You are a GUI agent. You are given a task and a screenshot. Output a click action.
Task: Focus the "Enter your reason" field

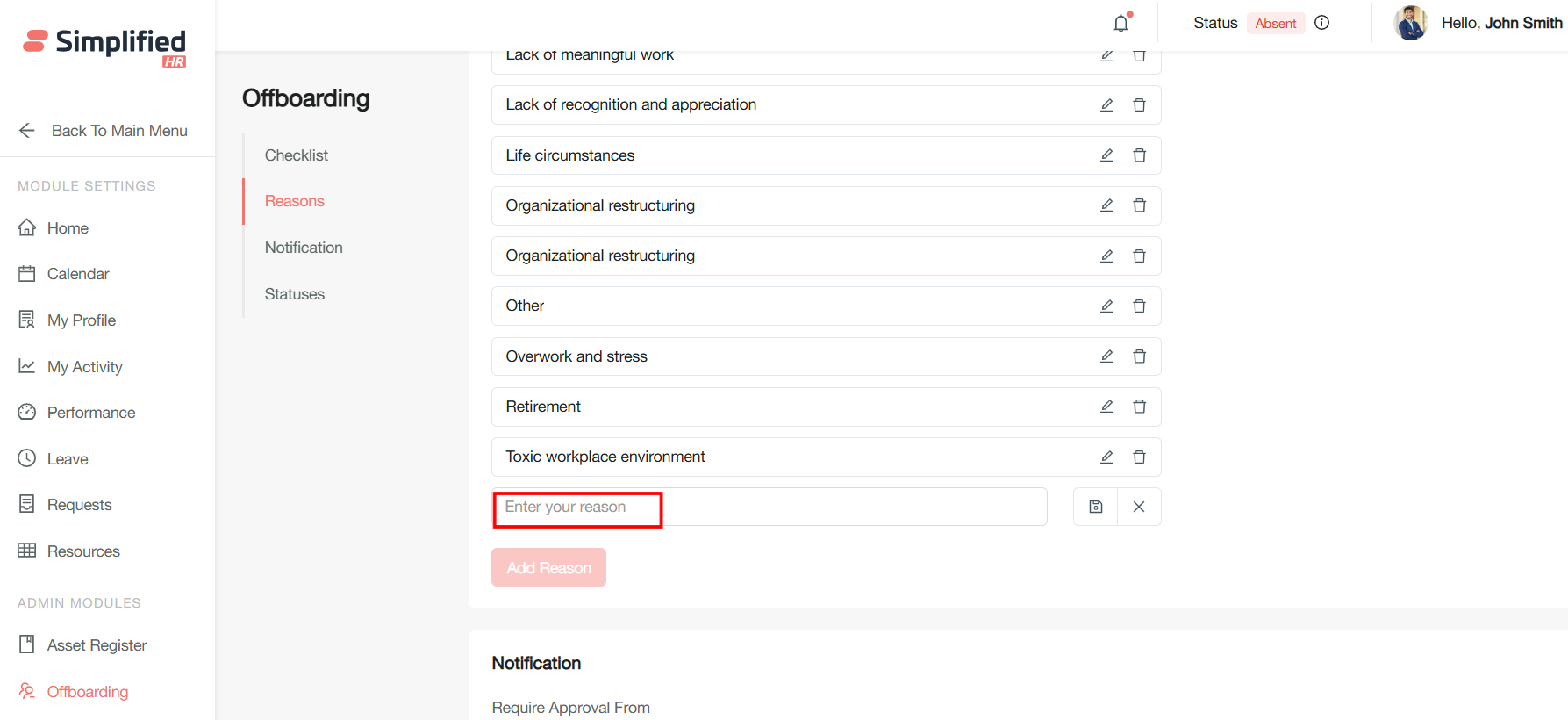769,507
